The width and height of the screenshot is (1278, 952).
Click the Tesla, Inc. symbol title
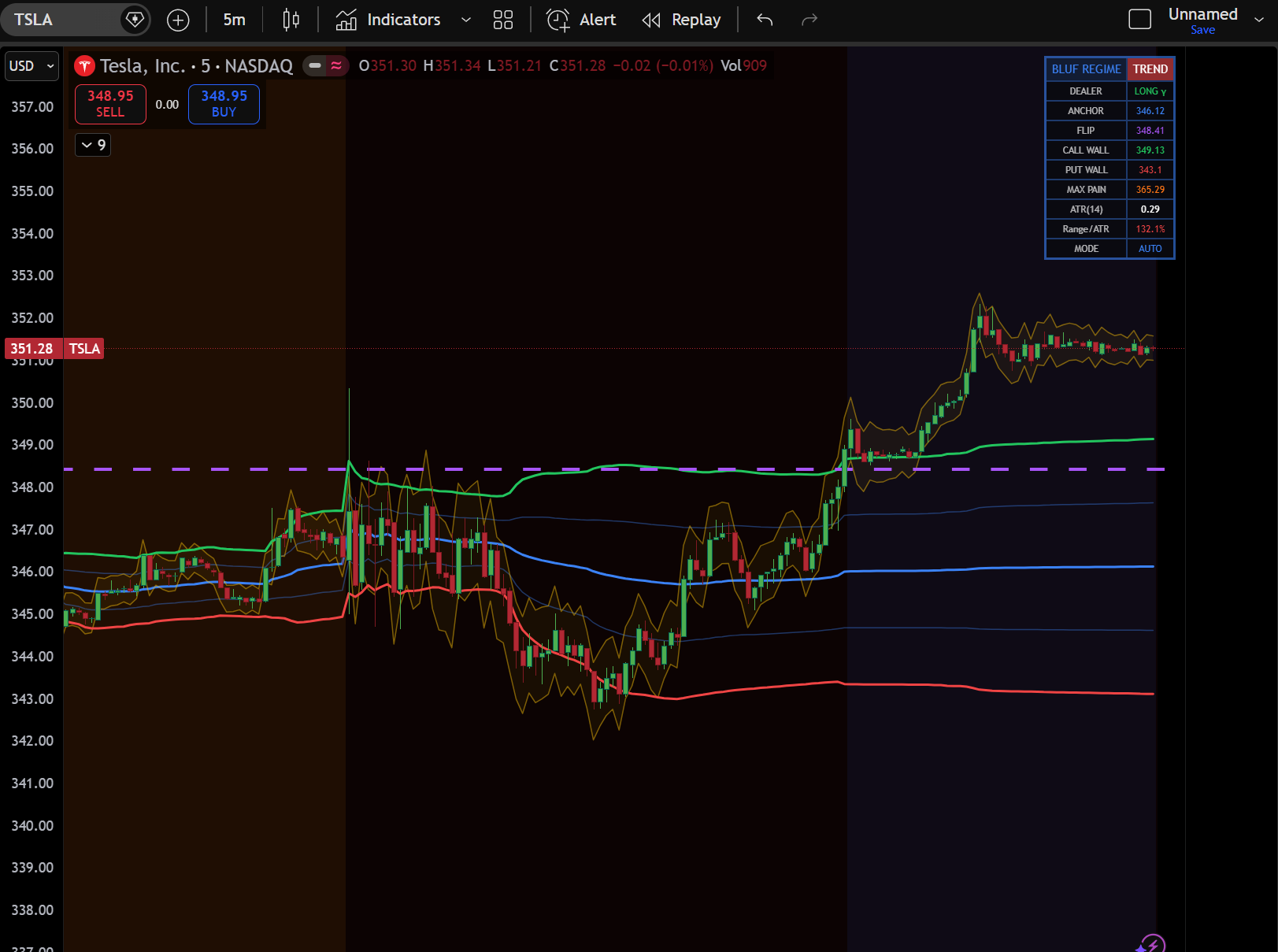click(x=196, y=66)
